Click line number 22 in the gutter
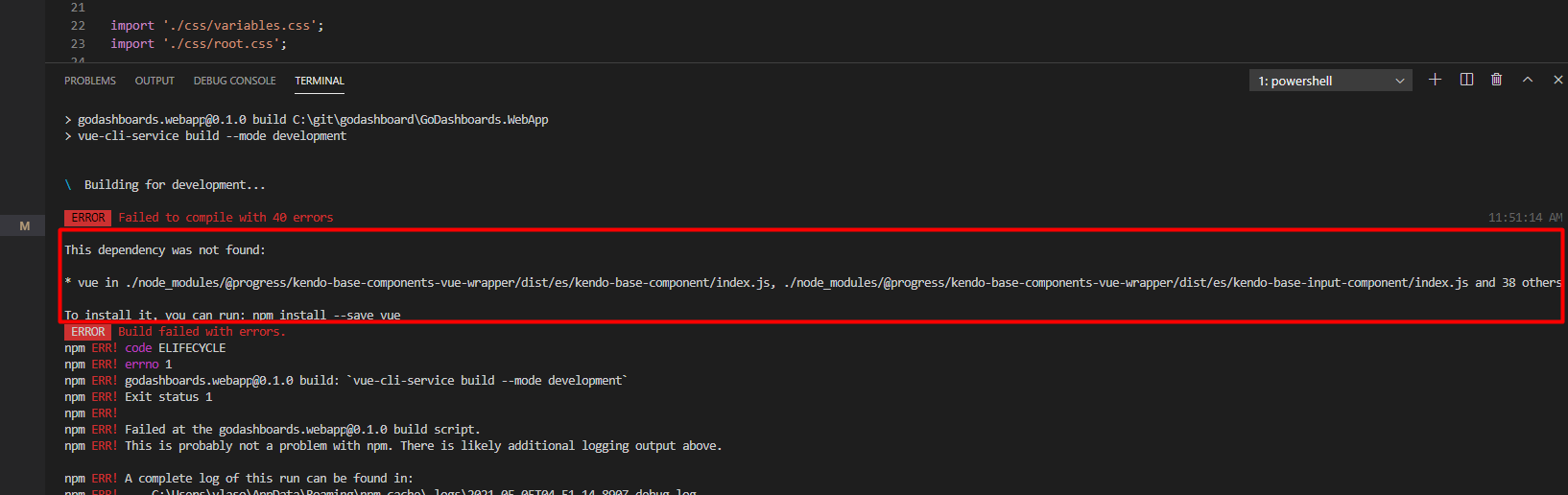This screenshot has height=495, width=1568. 78,26
